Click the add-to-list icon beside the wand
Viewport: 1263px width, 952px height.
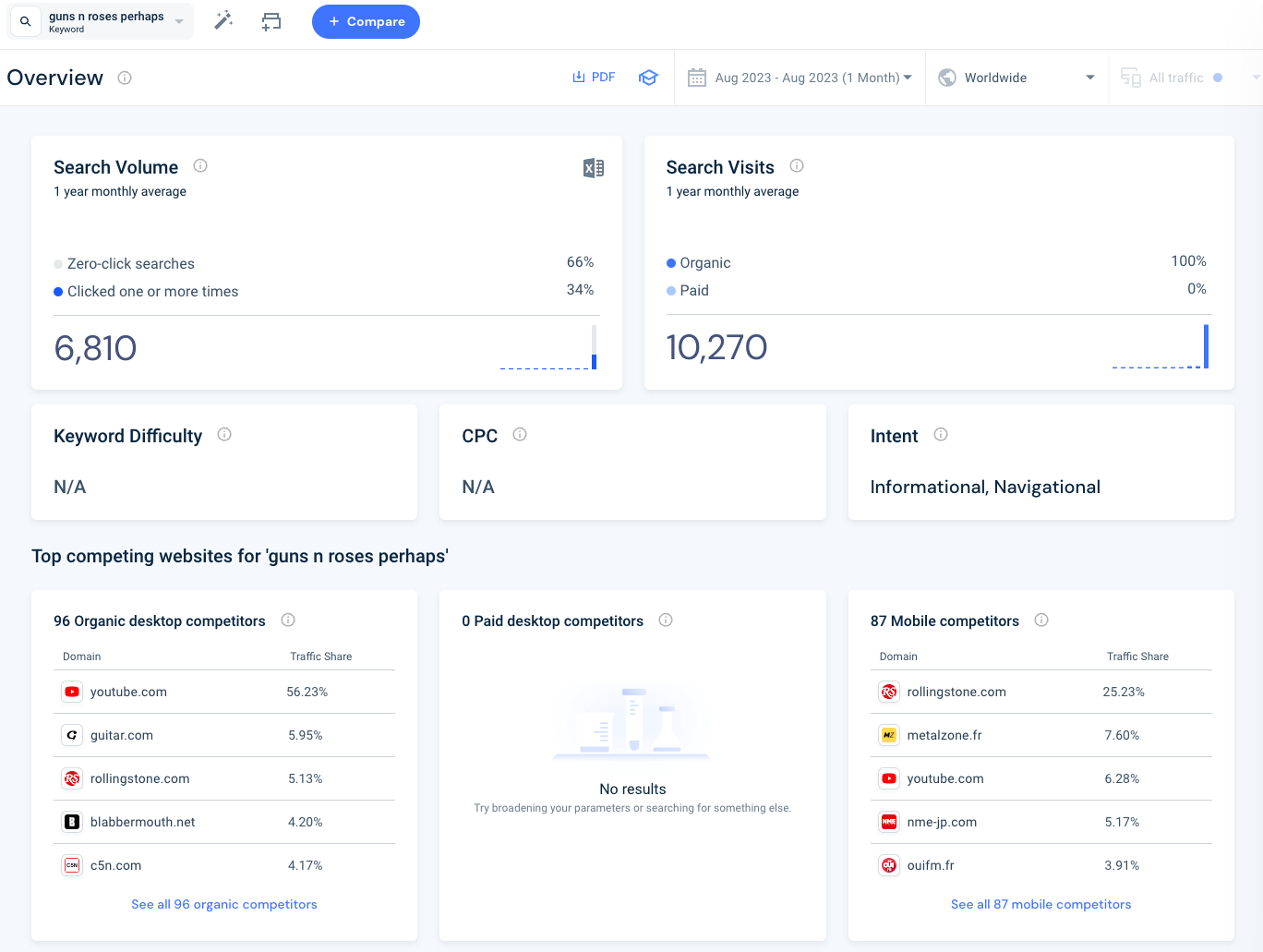(x=271, y=21)
